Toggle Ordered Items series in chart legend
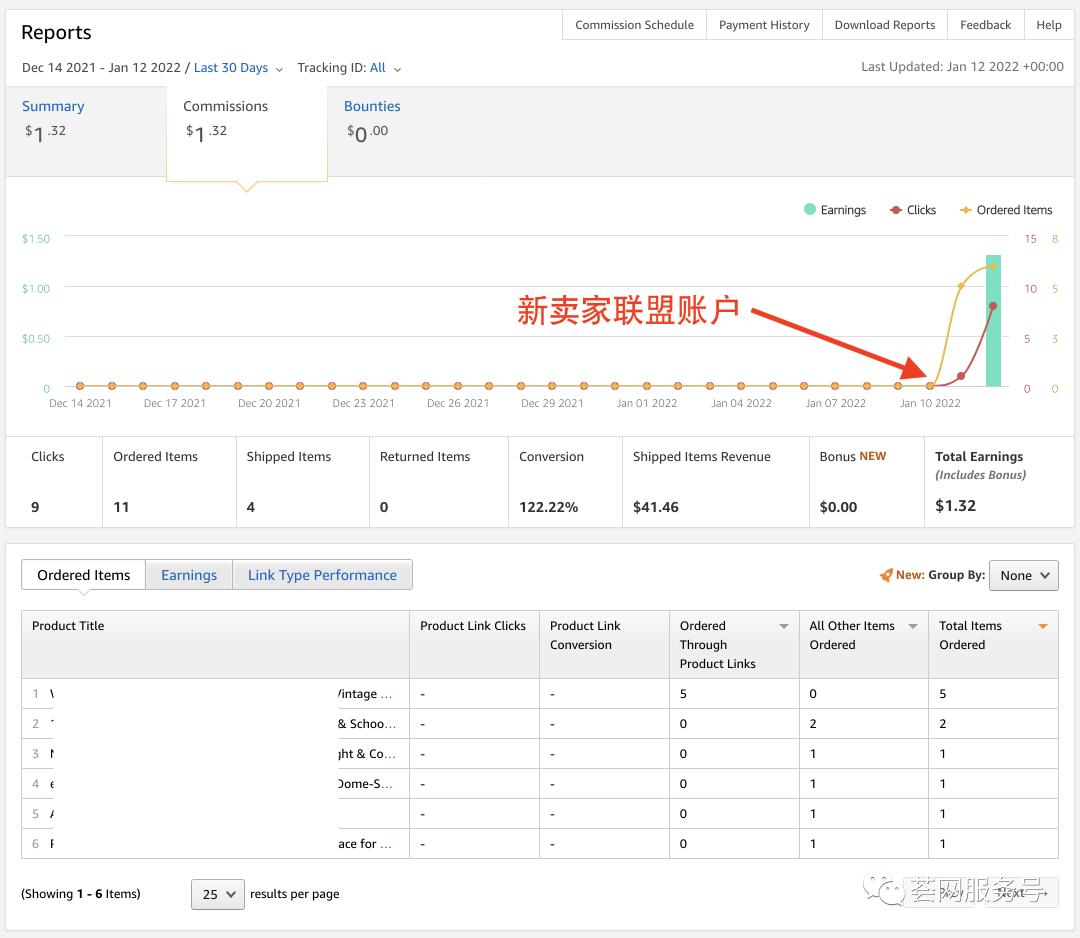Viewport: 1080px width, 938px height. tap(1005, 210)
